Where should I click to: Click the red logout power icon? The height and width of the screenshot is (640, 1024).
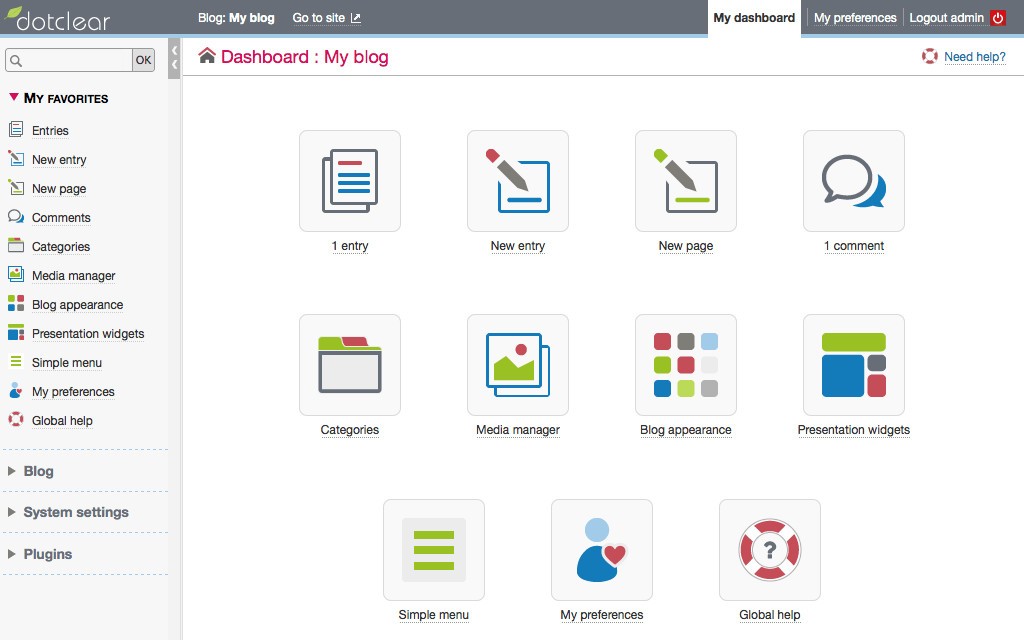[x=998, y=18]
